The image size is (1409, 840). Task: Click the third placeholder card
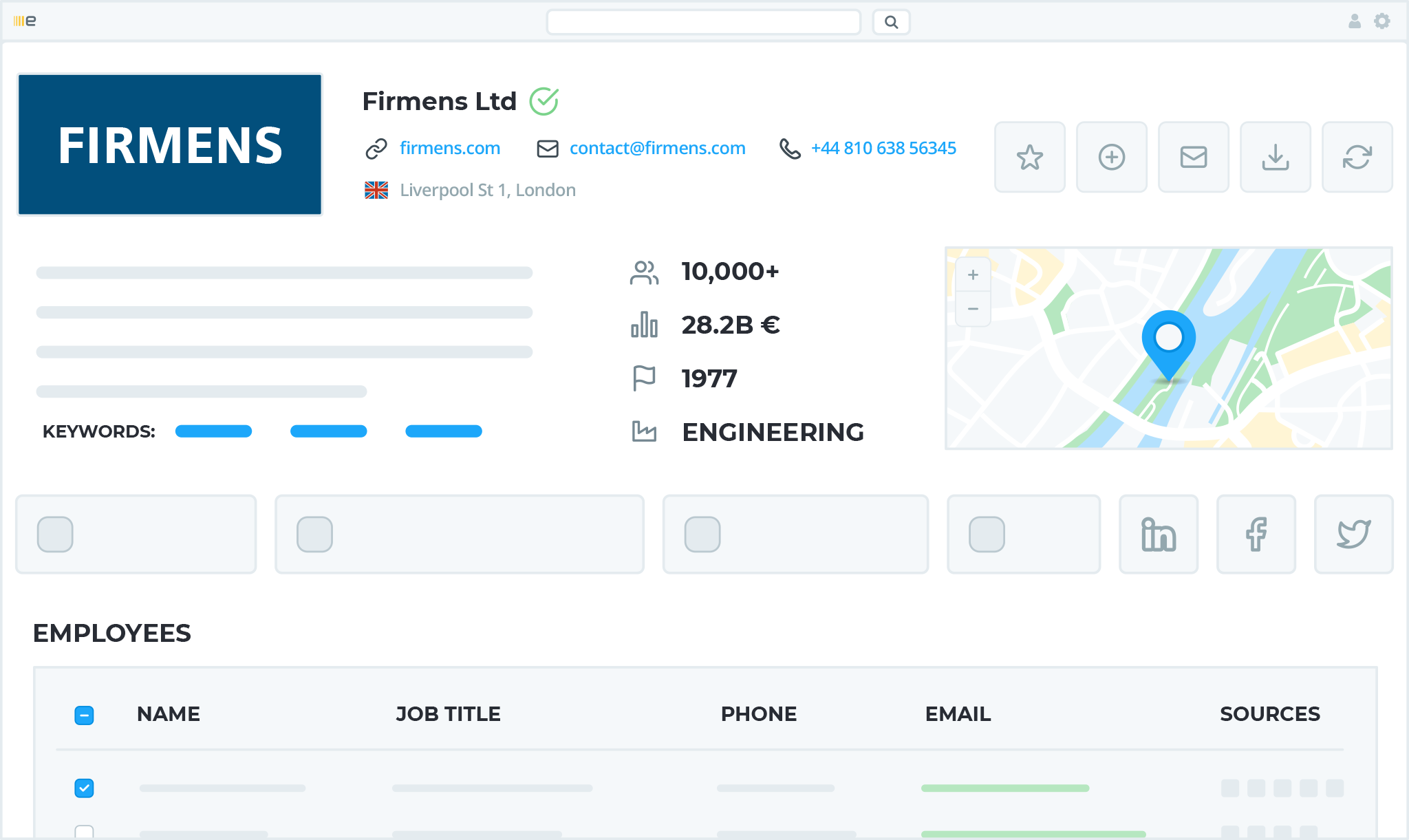click(x=795, y=535)
